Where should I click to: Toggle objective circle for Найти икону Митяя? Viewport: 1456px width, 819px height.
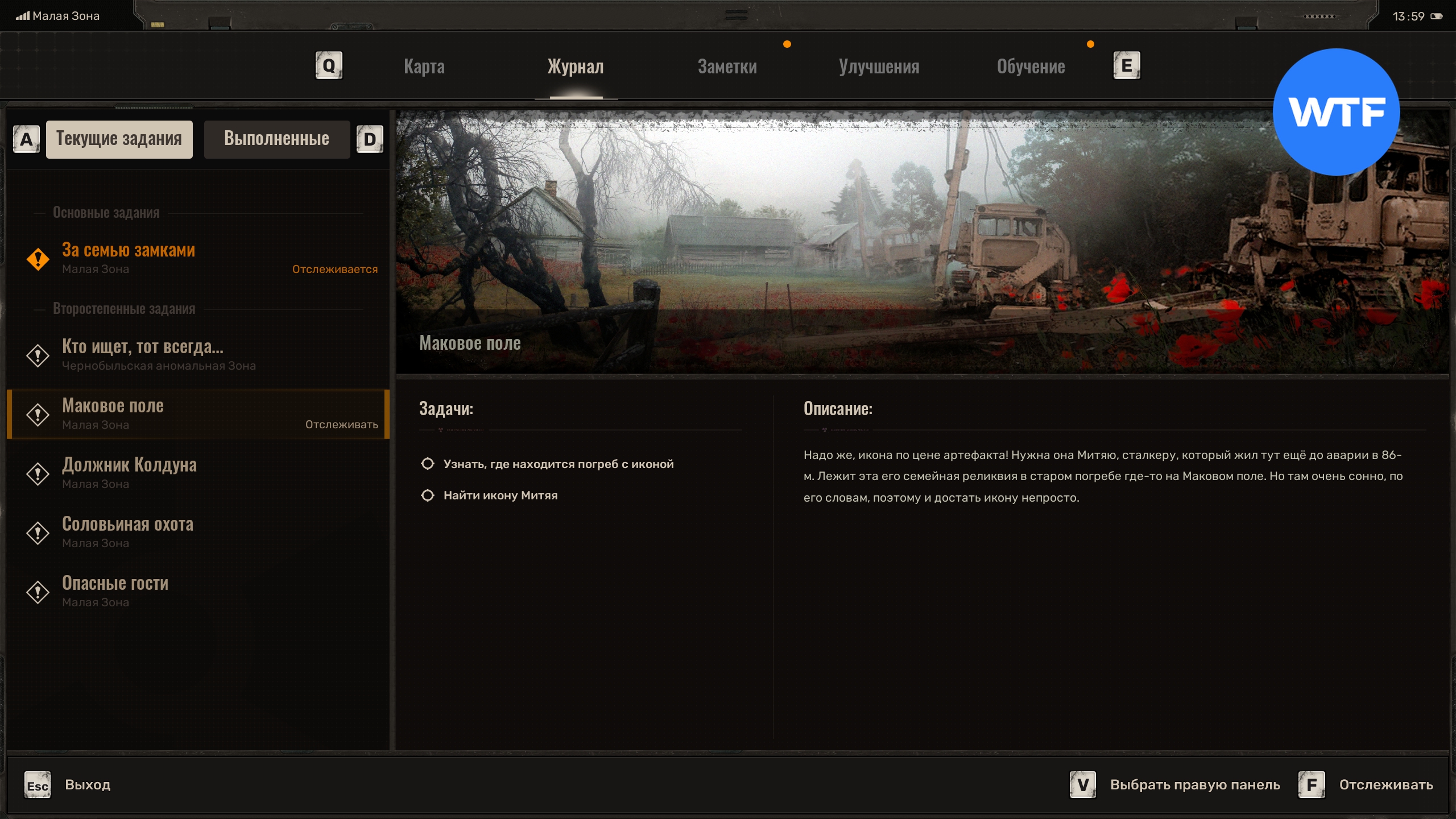(428, 495)
